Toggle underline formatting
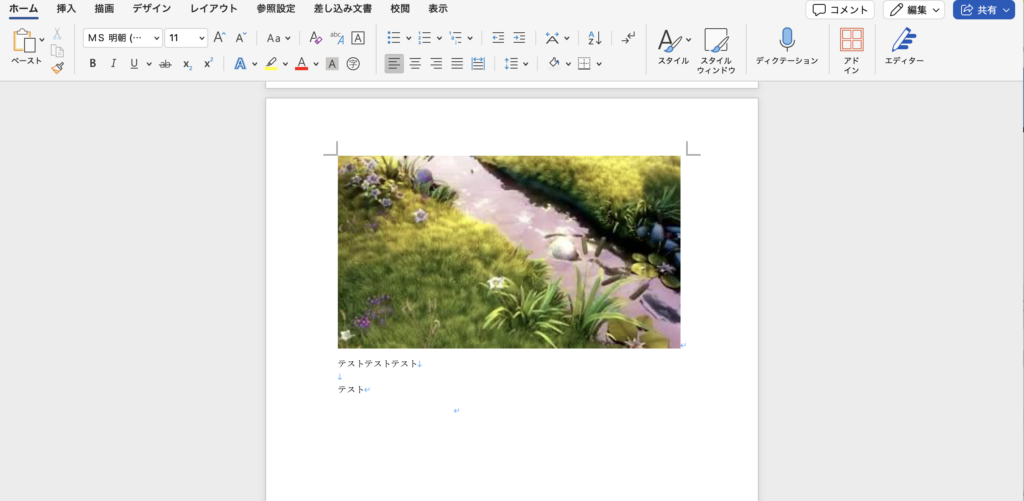 point(134,63)
